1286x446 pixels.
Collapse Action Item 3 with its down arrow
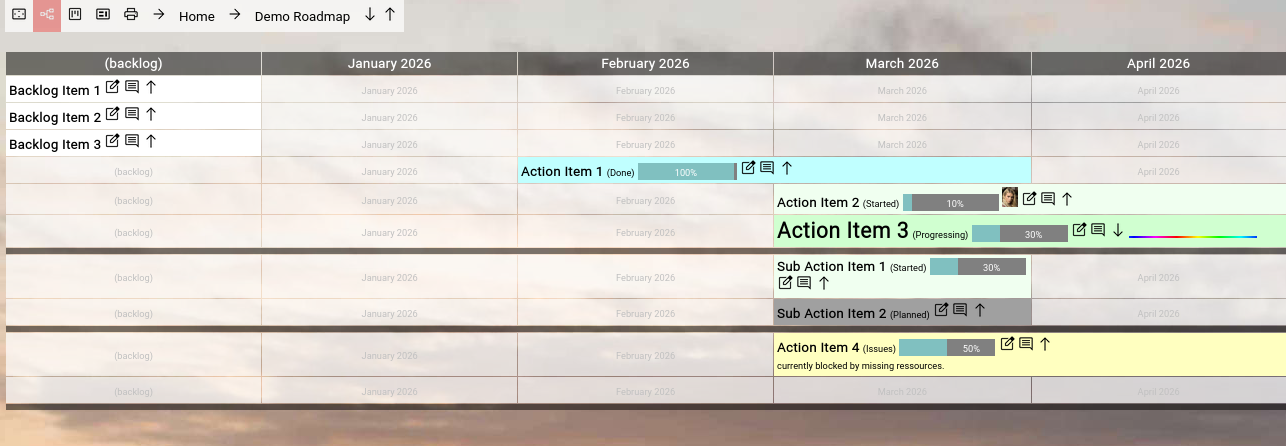[x=1118, y=230]
